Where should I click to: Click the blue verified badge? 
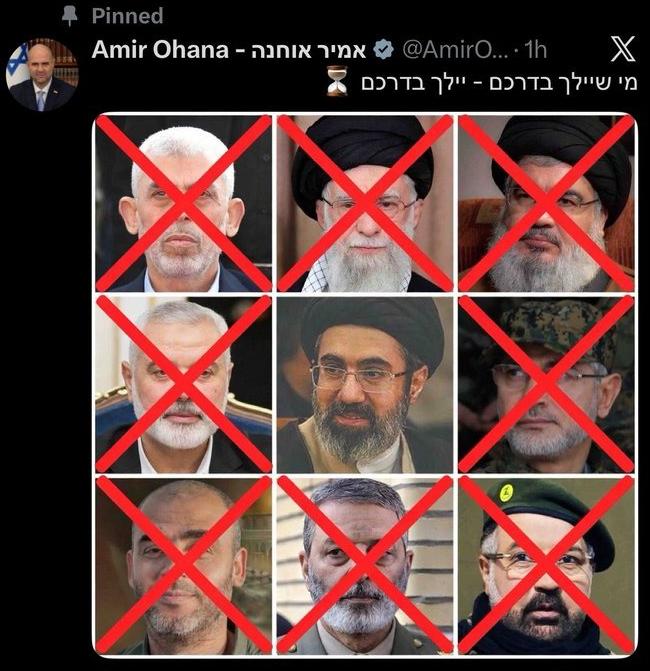point(383,50)
